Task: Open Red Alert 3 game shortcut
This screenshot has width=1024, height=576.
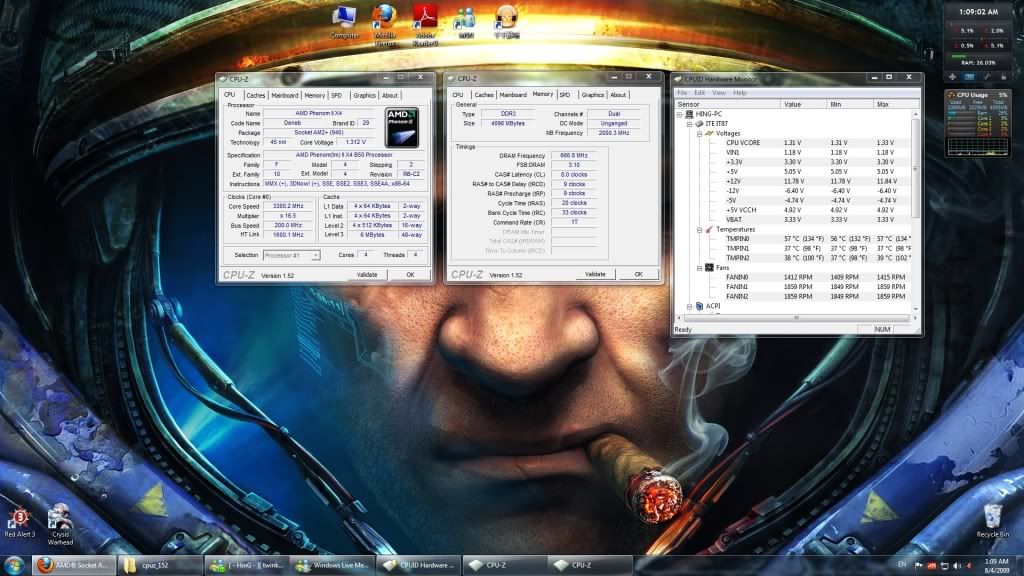Action: click(20, 519)
